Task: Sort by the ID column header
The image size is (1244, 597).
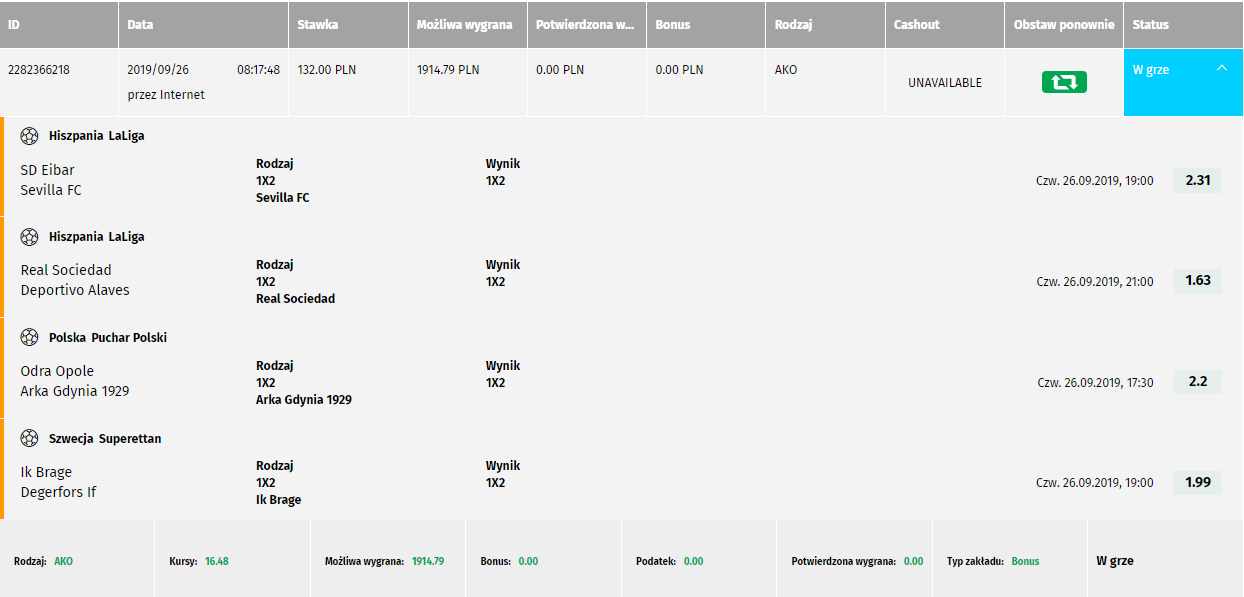Action: [x=59, y=24]
